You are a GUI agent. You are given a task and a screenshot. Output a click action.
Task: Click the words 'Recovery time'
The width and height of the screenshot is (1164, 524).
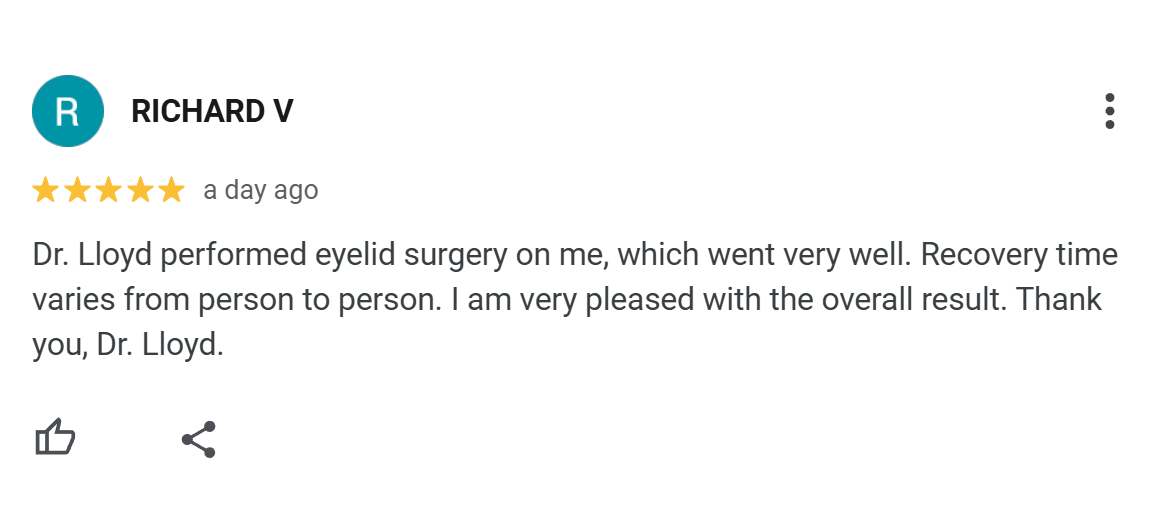(x=1019, y=257)
